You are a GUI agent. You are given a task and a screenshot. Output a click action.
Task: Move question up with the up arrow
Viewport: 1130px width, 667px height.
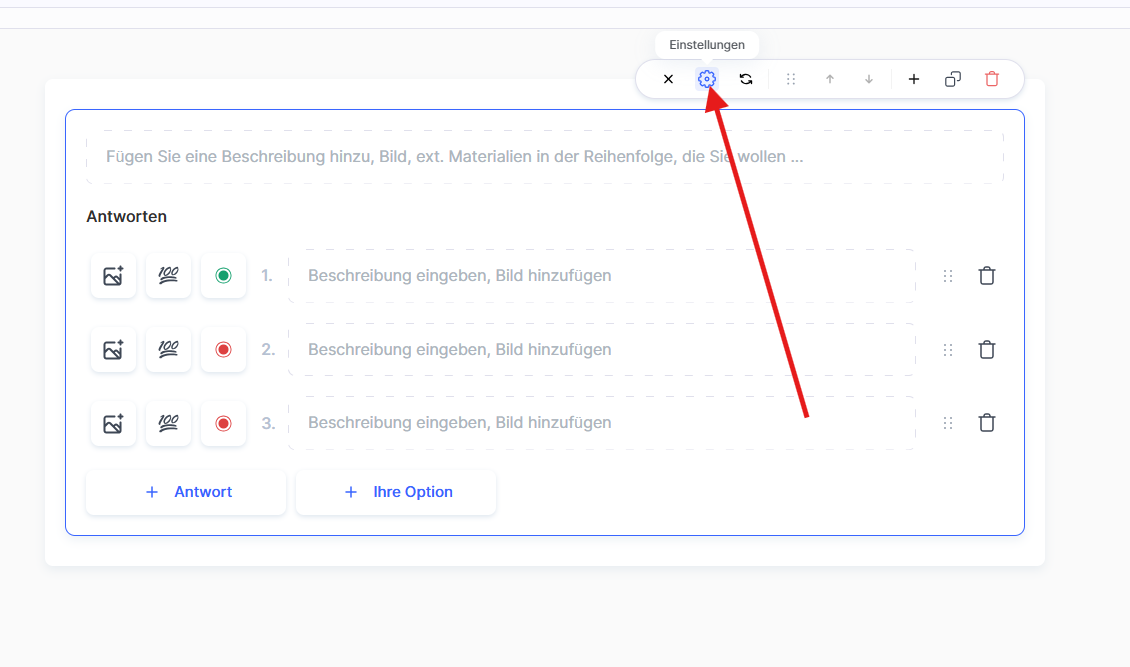pos(829,79)
